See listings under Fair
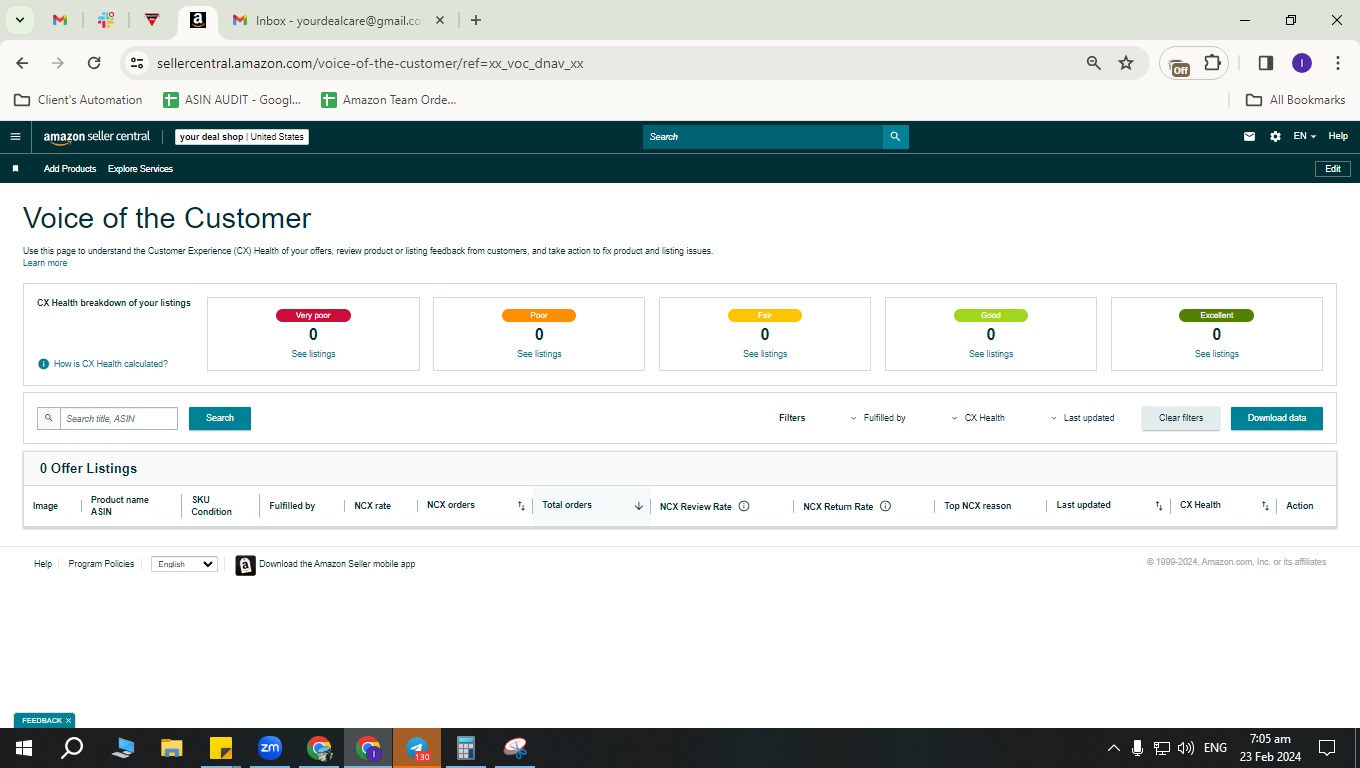The height and width of the screenshot is (768, 1360). point(765,354)
